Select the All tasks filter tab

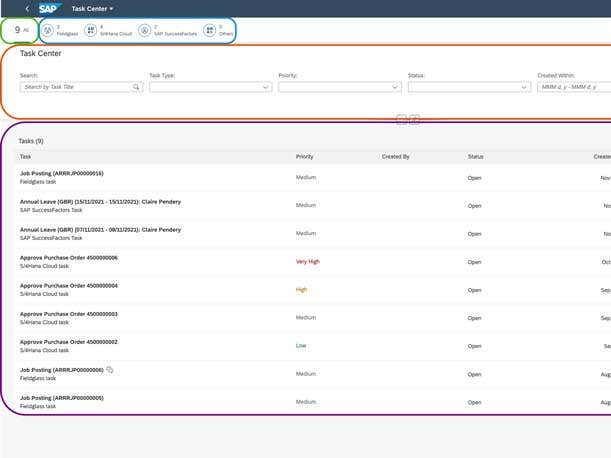coord(20,30)
